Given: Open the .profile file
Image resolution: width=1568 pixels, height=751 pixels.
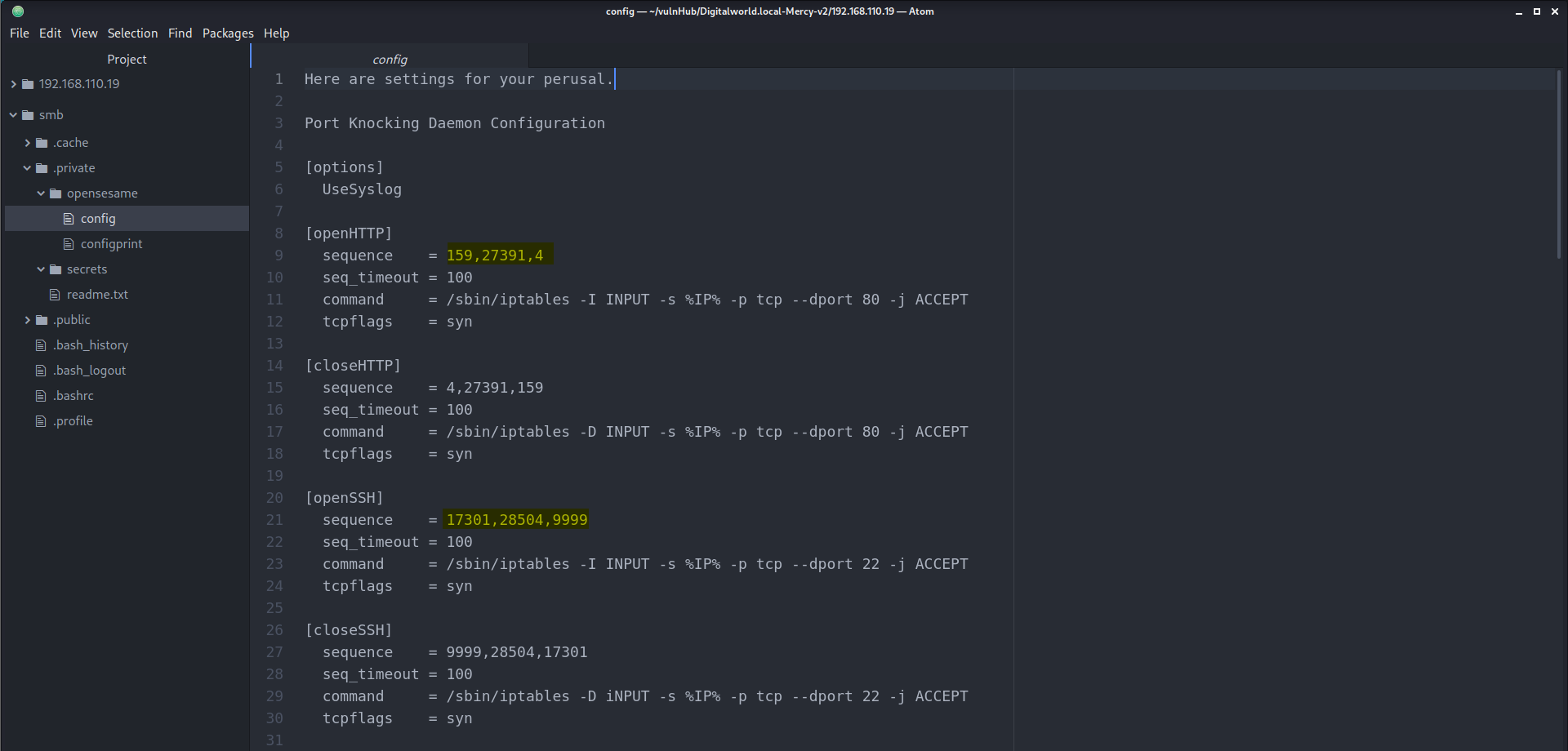Looking at the screenshot, I should pyautogui.click(x=73, y=421).
